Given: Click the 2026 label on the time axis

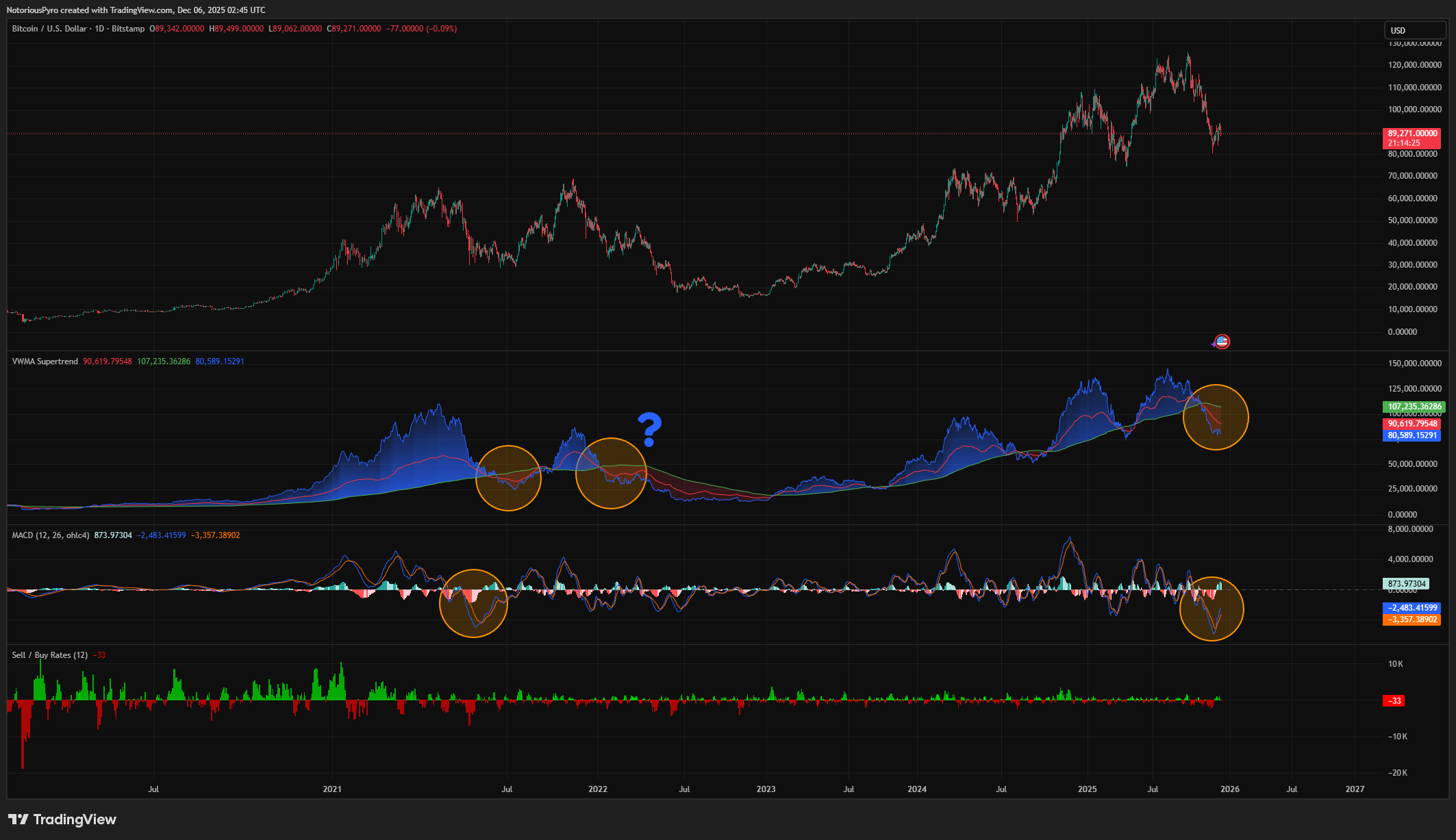Looking at the screenshot, I should tap(1229, 789).
